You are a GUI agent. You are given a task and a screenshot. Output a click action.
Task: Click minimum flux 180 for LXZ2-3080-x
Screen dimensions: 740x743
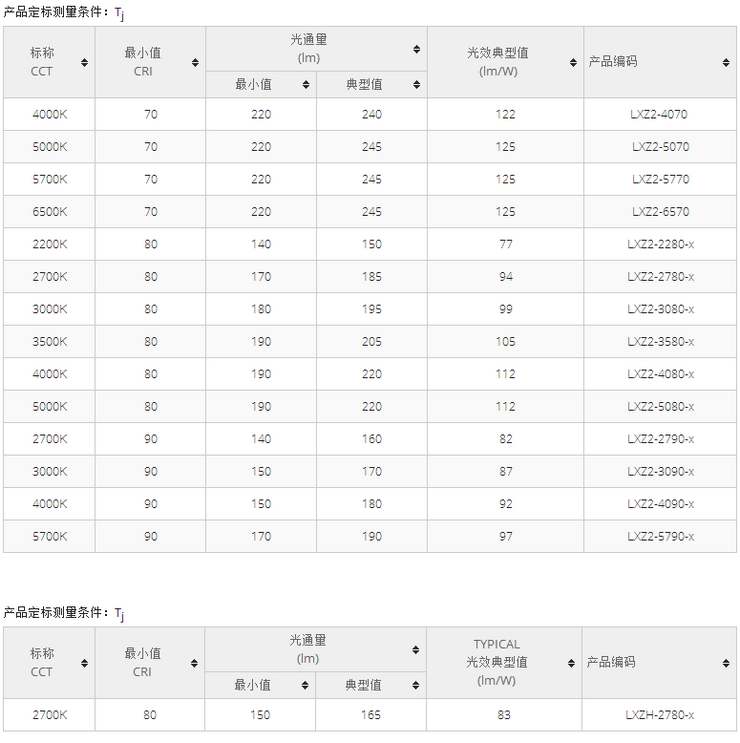[x=261, y=309]
